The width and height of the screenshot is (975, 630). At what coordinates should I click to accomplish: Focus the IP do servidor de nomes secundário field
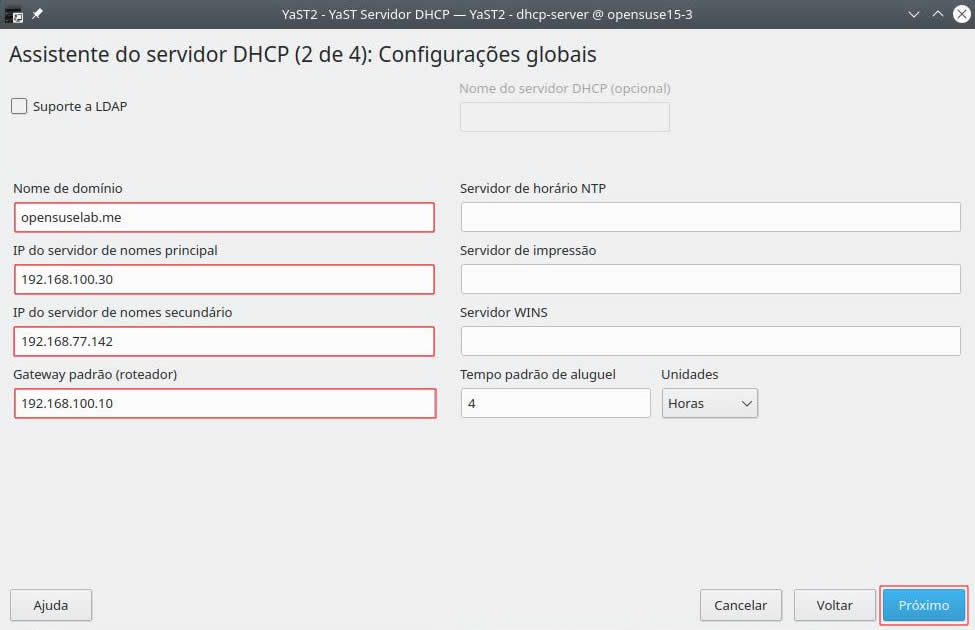(x=224, y=341)
